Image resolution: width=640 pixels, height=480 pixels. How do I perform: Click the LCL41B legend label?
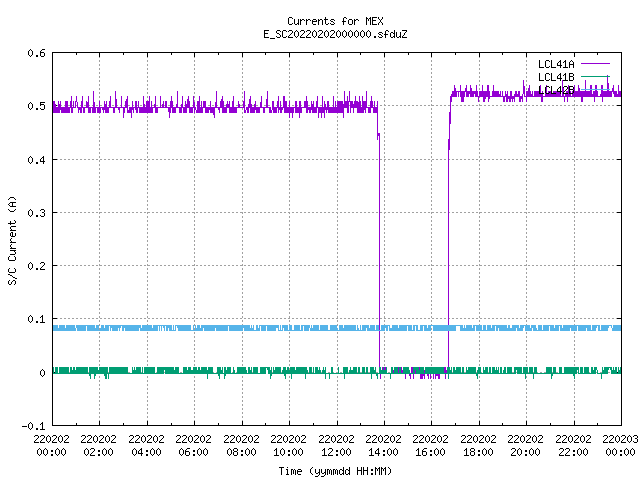click(556, 77)
